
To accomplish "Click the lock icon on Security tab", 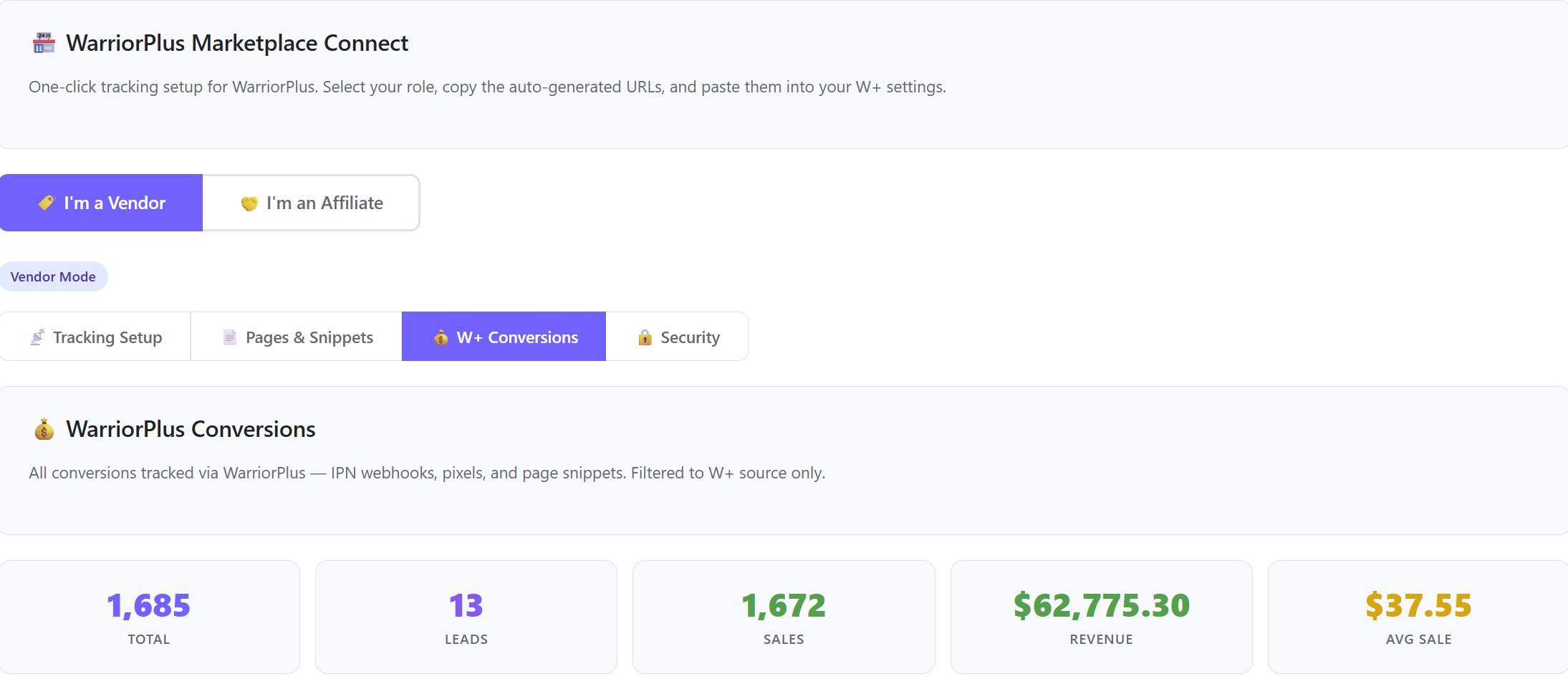I will [x=645, y=337].
